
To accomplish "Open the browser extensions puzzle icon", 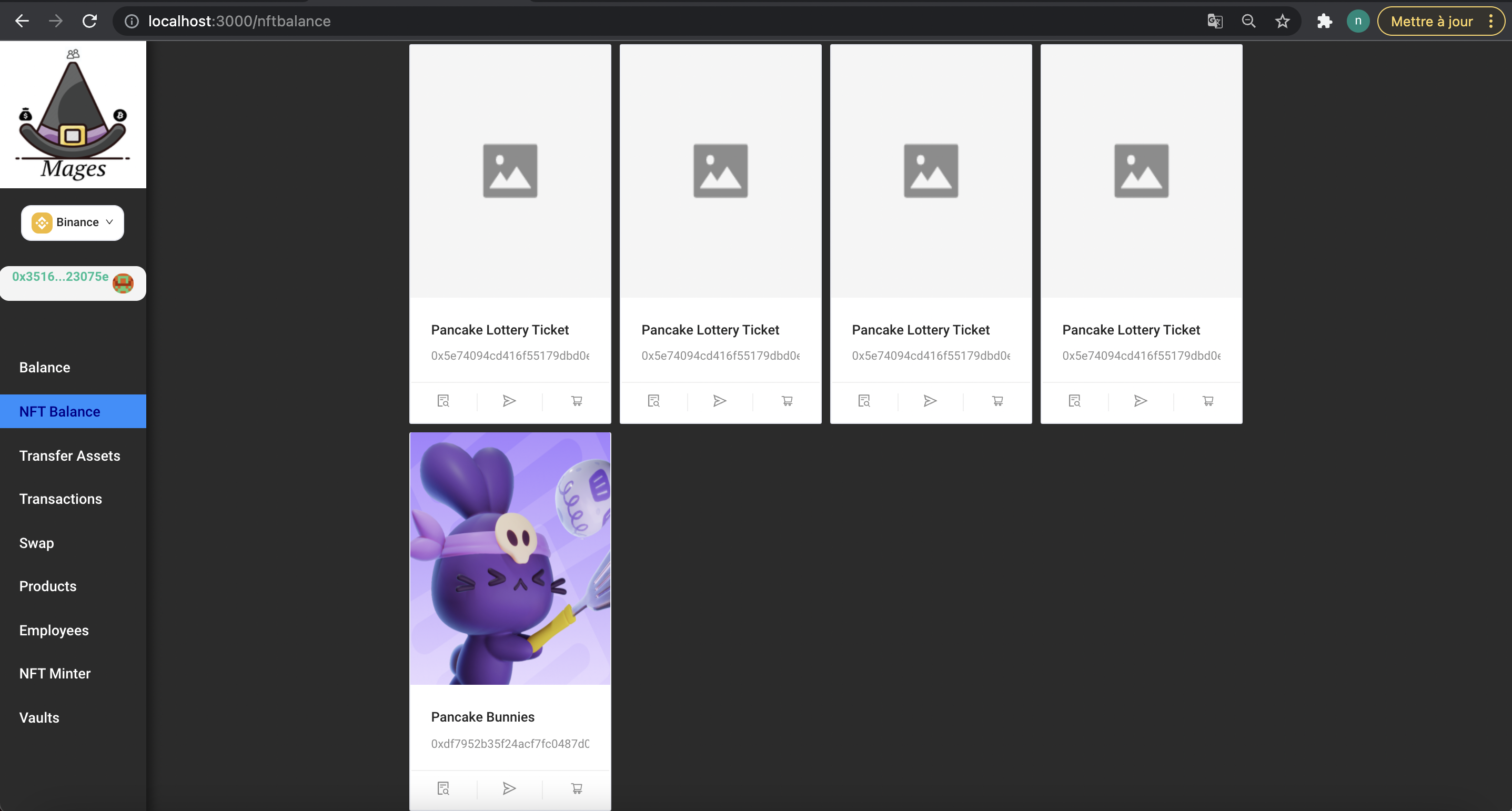I will coord(1324,21).
